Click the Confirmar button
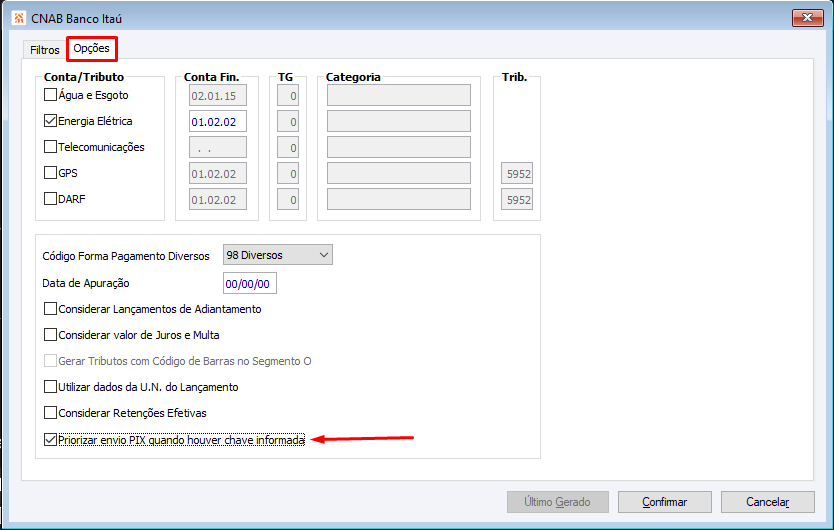Viewport: 834px width, 530px height. coord(665,502)
